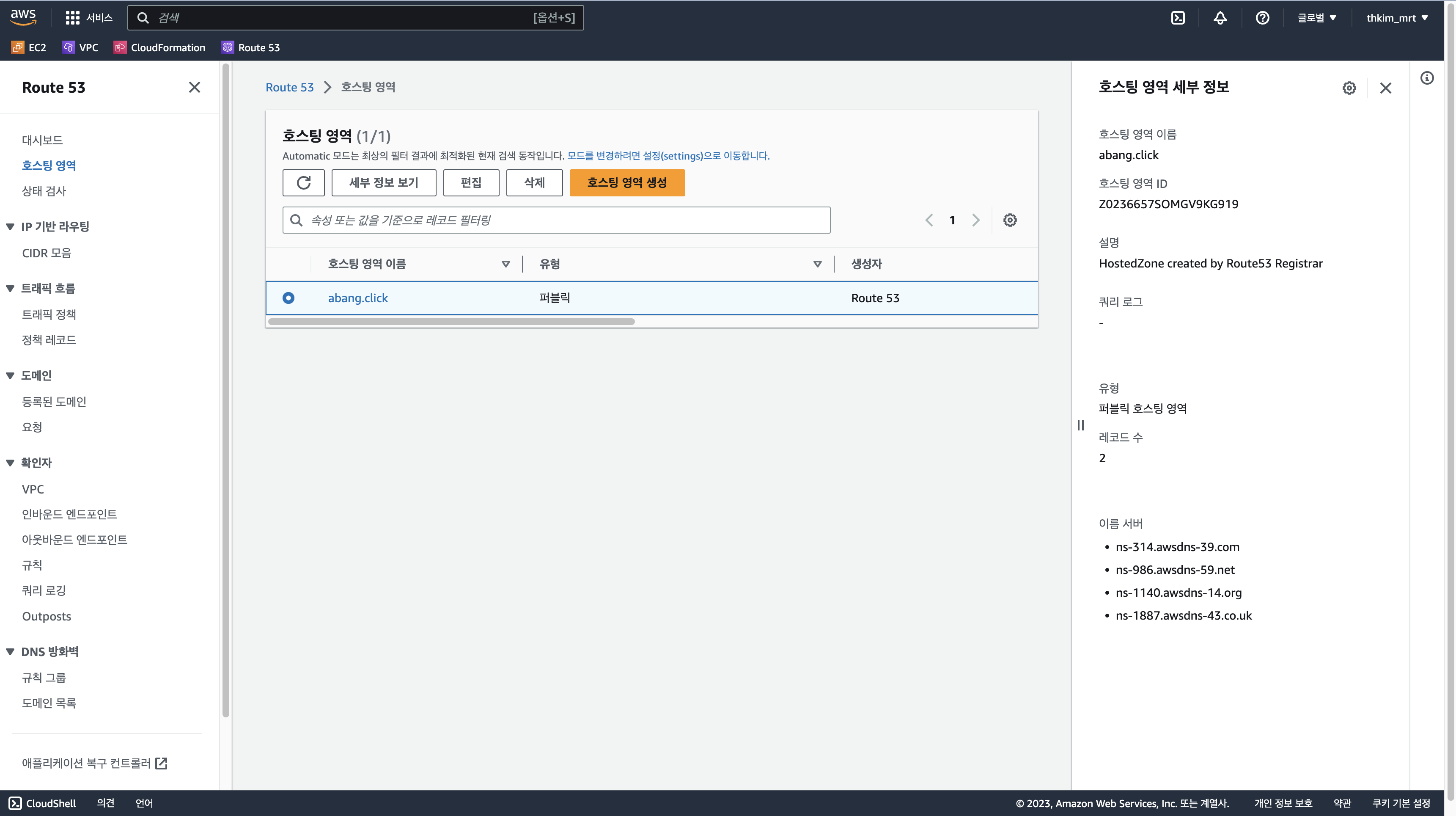1456x816 pixels.
Task: Open table preferences gear icon
Action: pos(1010,220)
